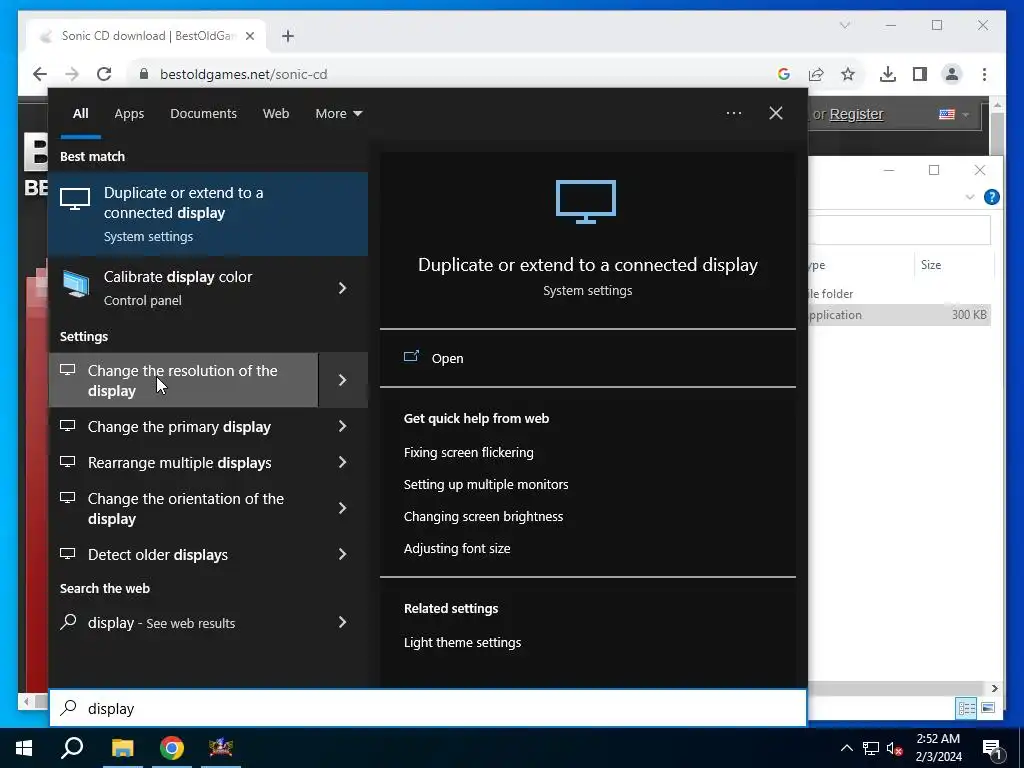The image size is (1024, 768).
Task: Close the Sonic CD download tab
Action: [x=249, y=36]
